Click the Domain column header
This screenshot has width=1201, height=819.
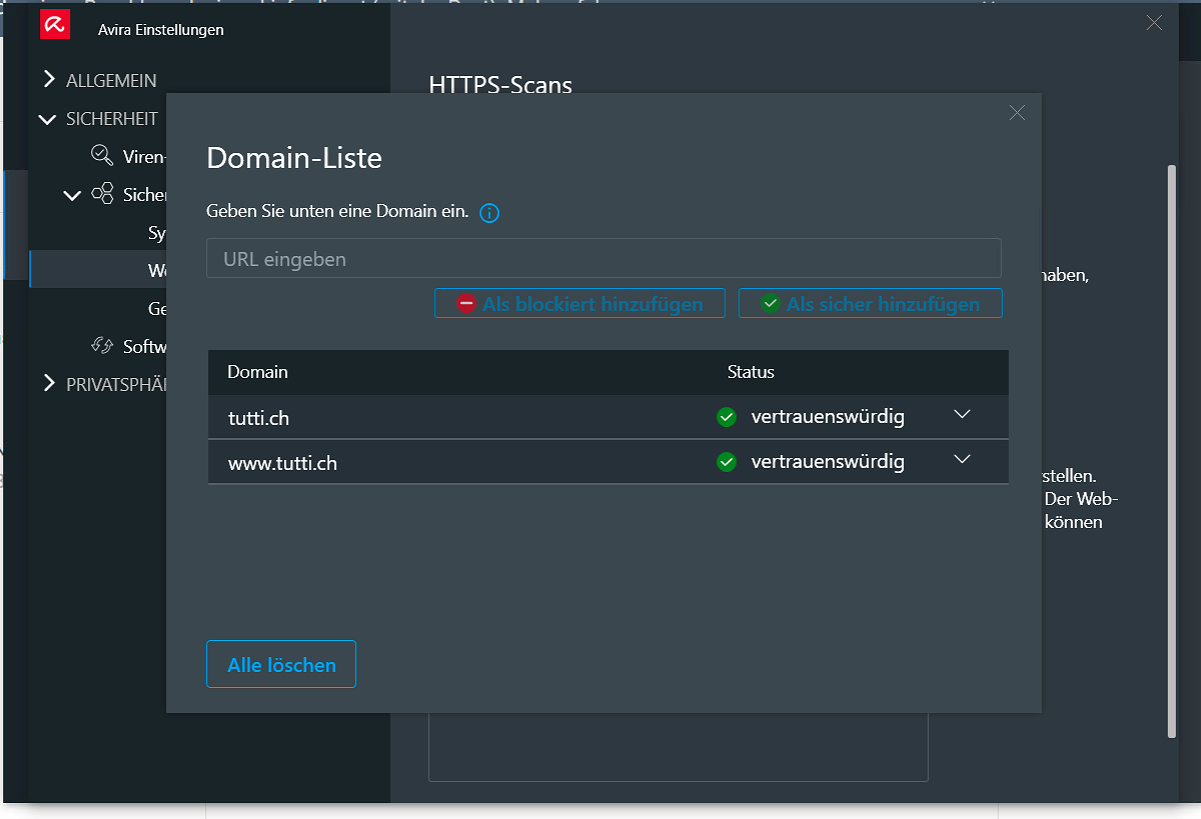[258, 372]
